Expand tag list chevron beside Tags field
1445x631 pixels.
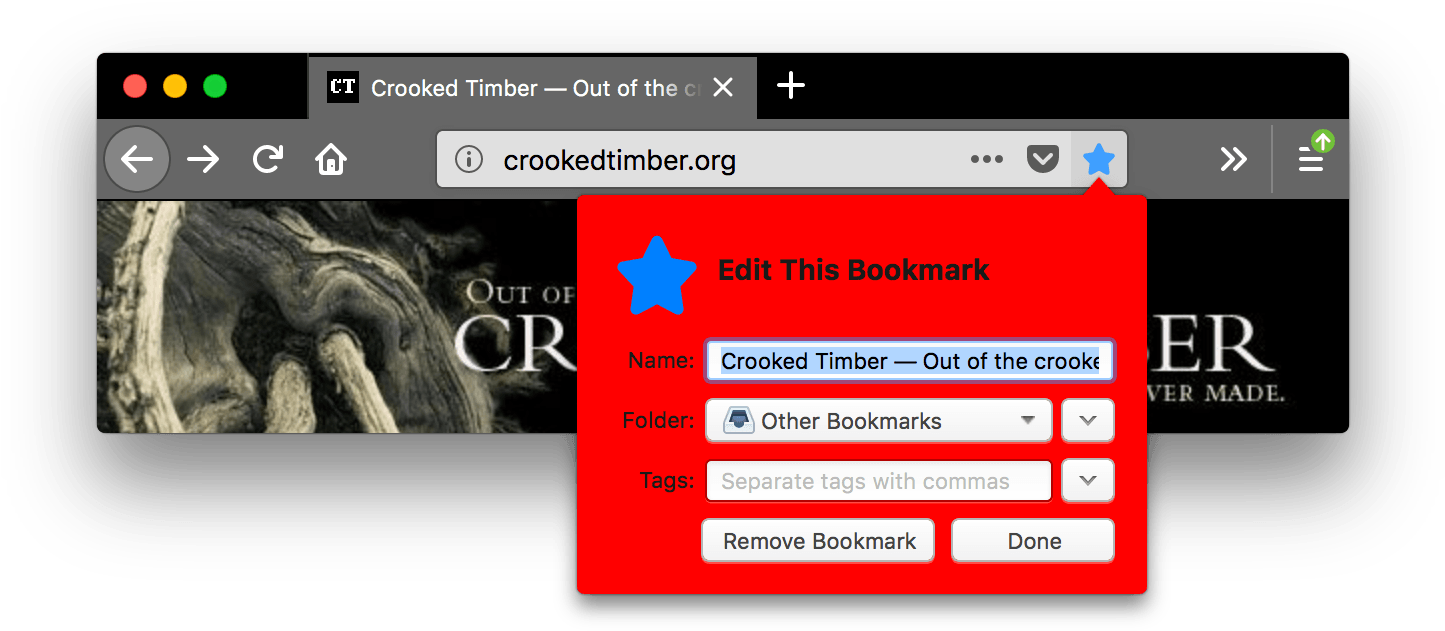(x=1088, y=481)
